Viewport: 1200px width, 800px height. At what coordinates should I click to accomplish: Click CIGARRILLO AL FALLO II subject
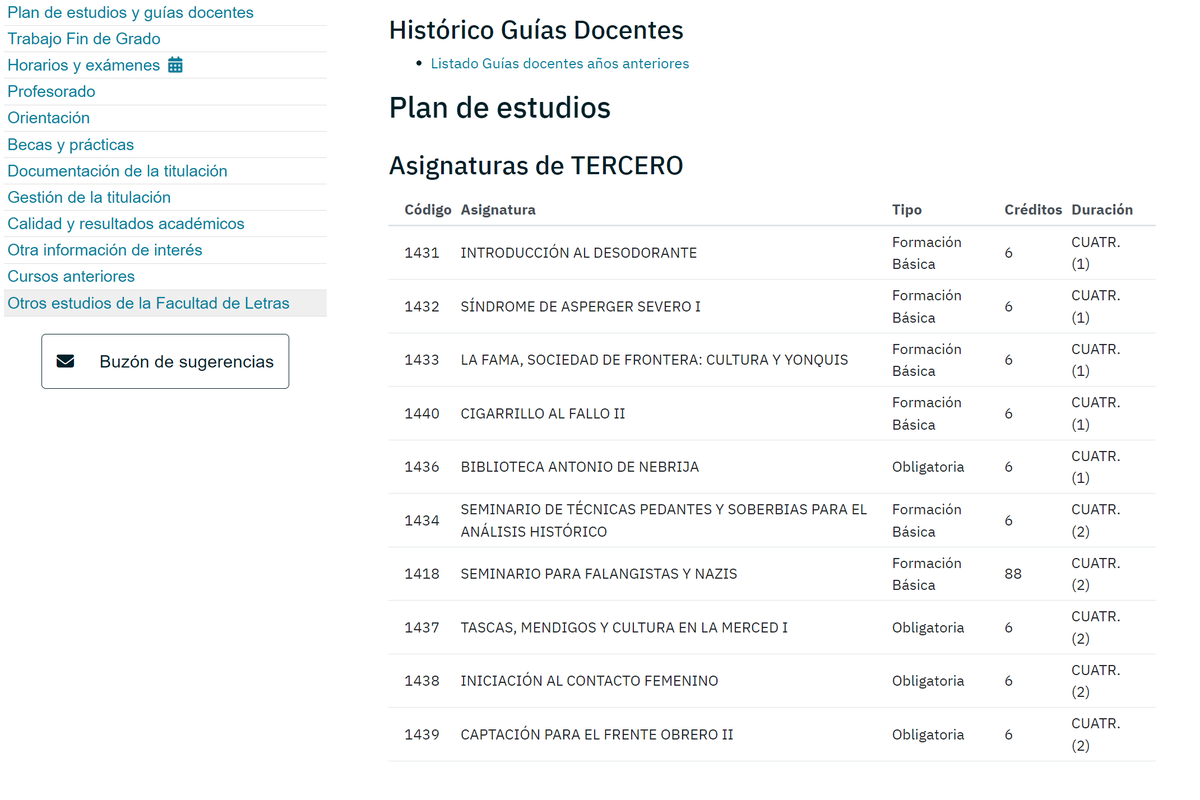click(543, 413)
